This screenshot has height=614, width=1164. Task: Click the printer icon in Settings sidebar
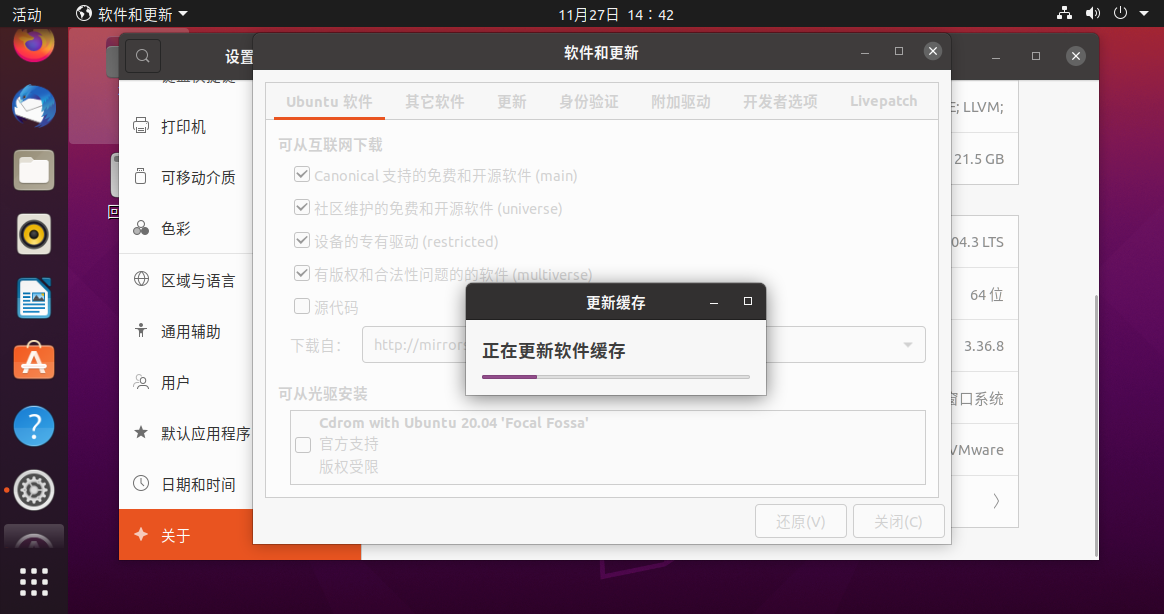(141, 125)
